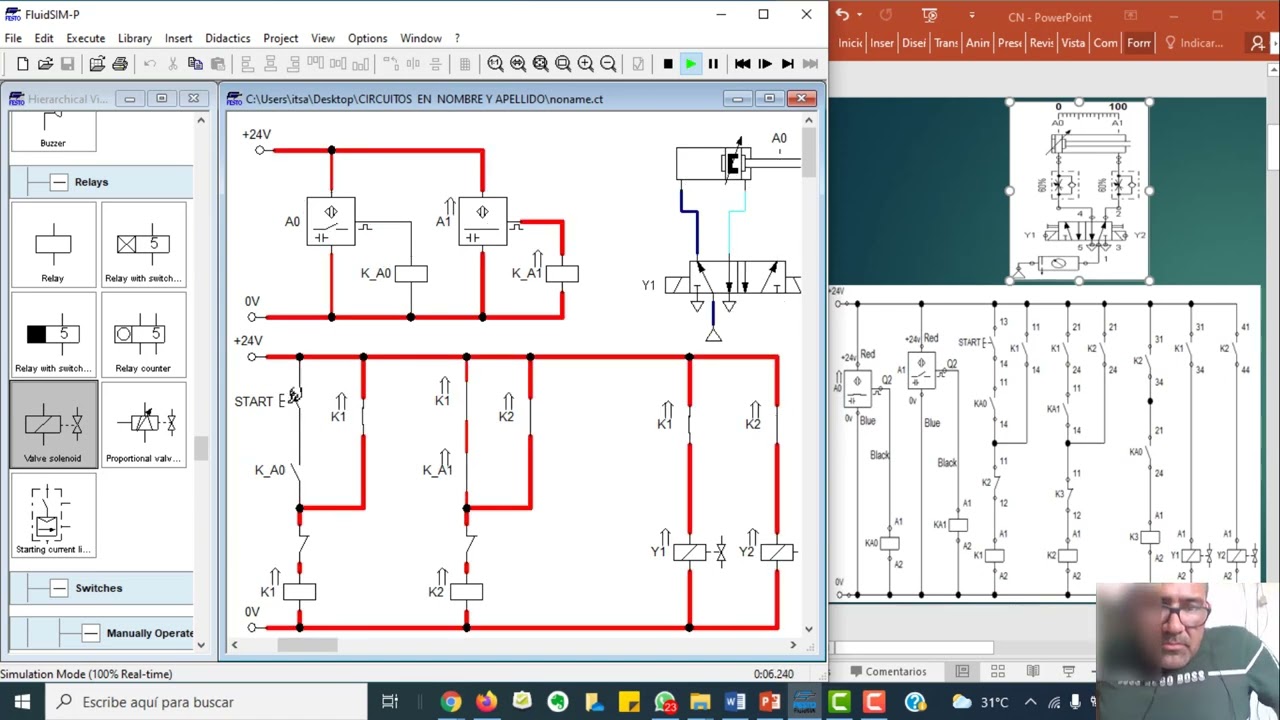Open the Didactics menu

[x=227, y=38]
